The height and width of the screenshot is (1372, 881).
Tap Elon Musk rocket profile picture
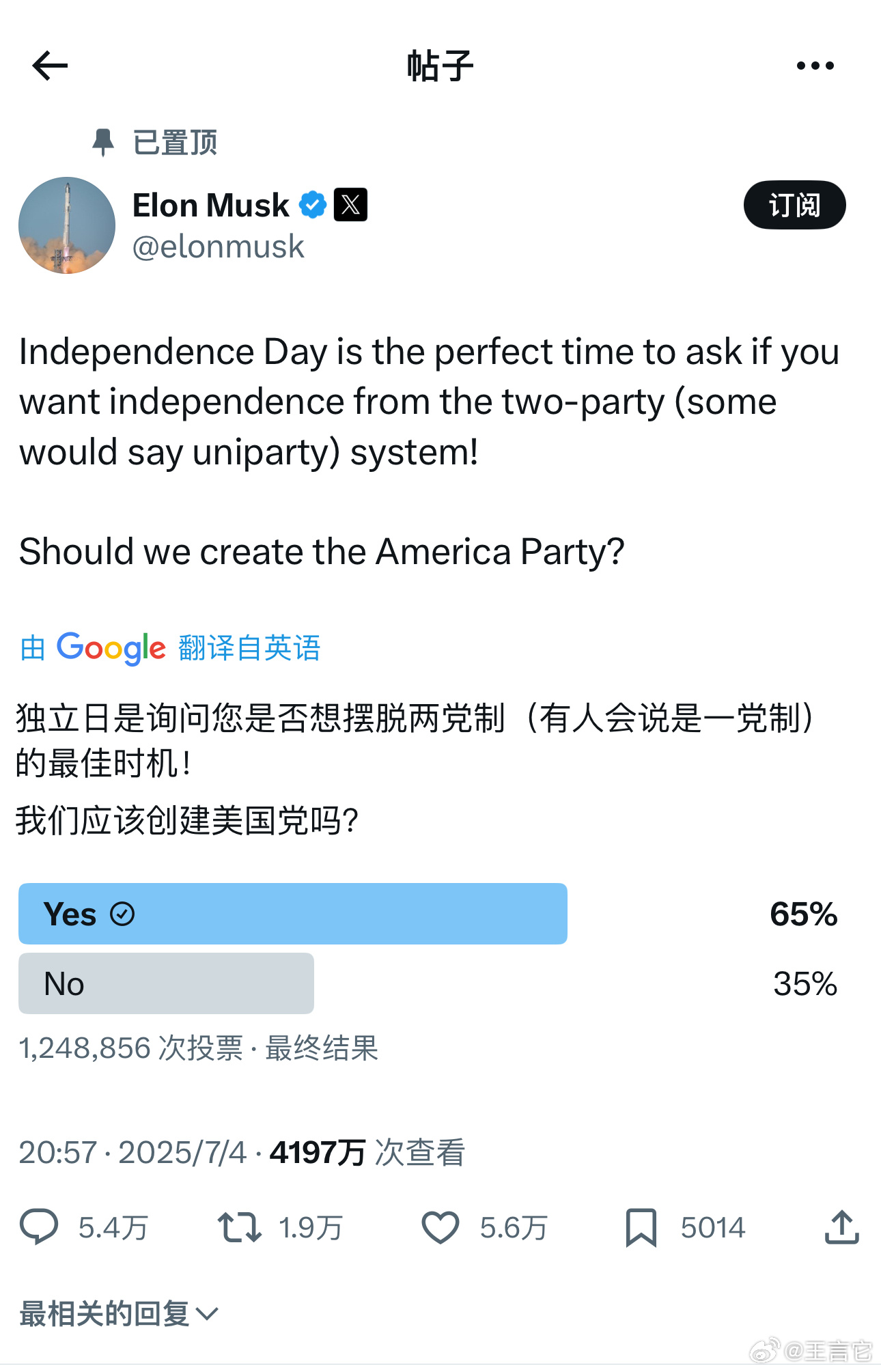(x=67, y=225)
